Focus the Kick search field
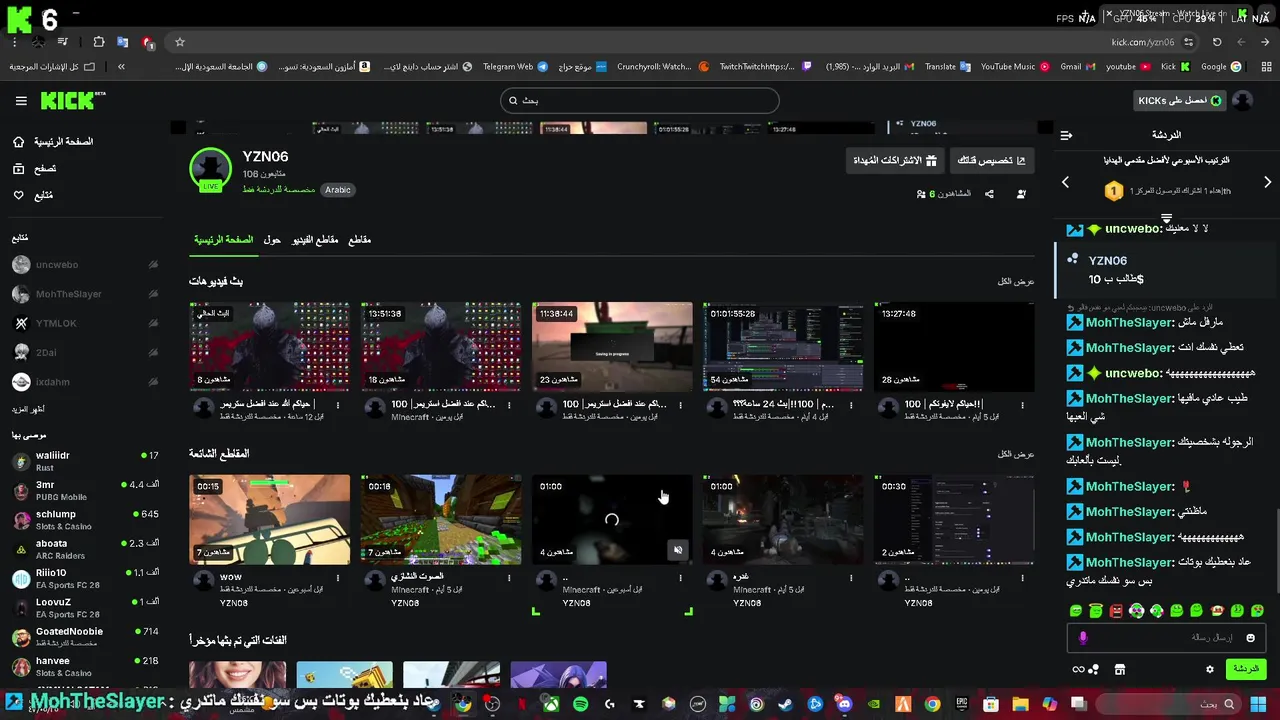The width and height of the screenshot is (1280, 720). pos(640,100)
